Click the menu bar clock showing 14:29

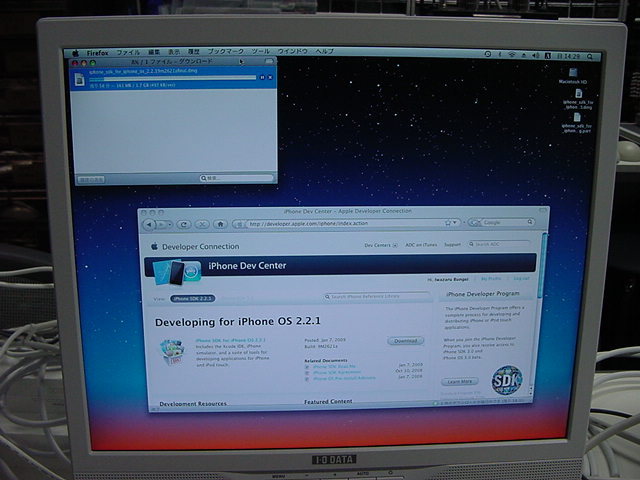[568, 56]
